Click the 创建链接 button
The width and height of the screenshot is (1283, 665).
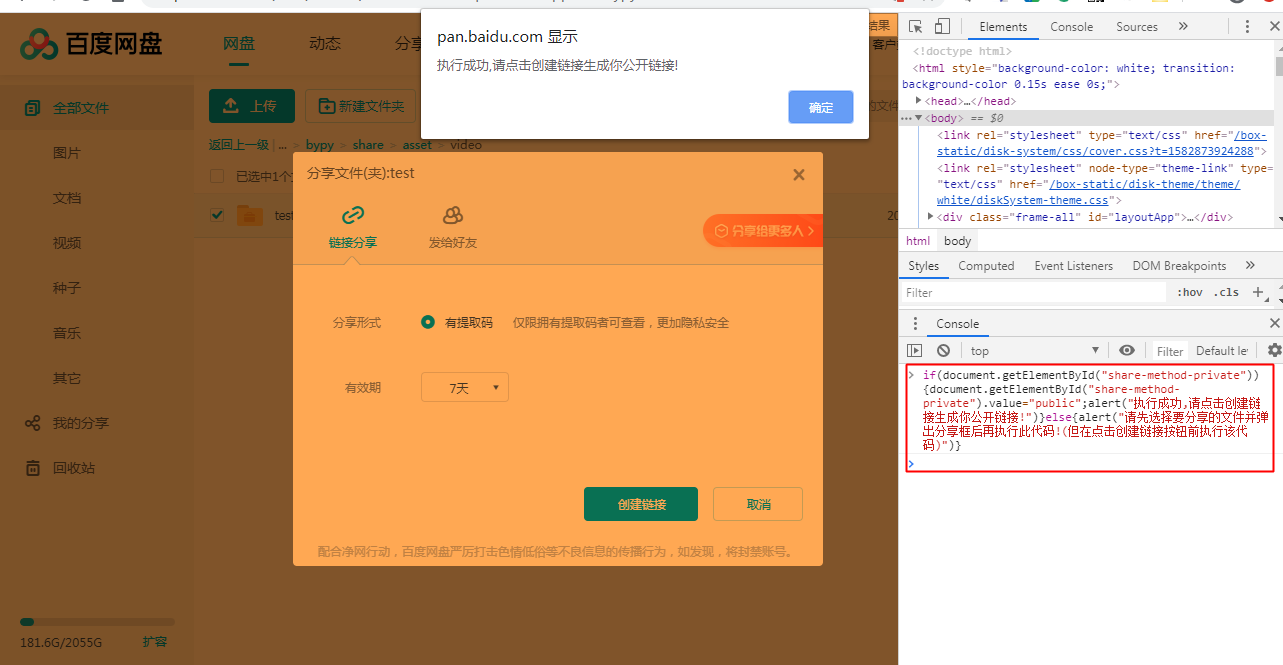point(641,504)
